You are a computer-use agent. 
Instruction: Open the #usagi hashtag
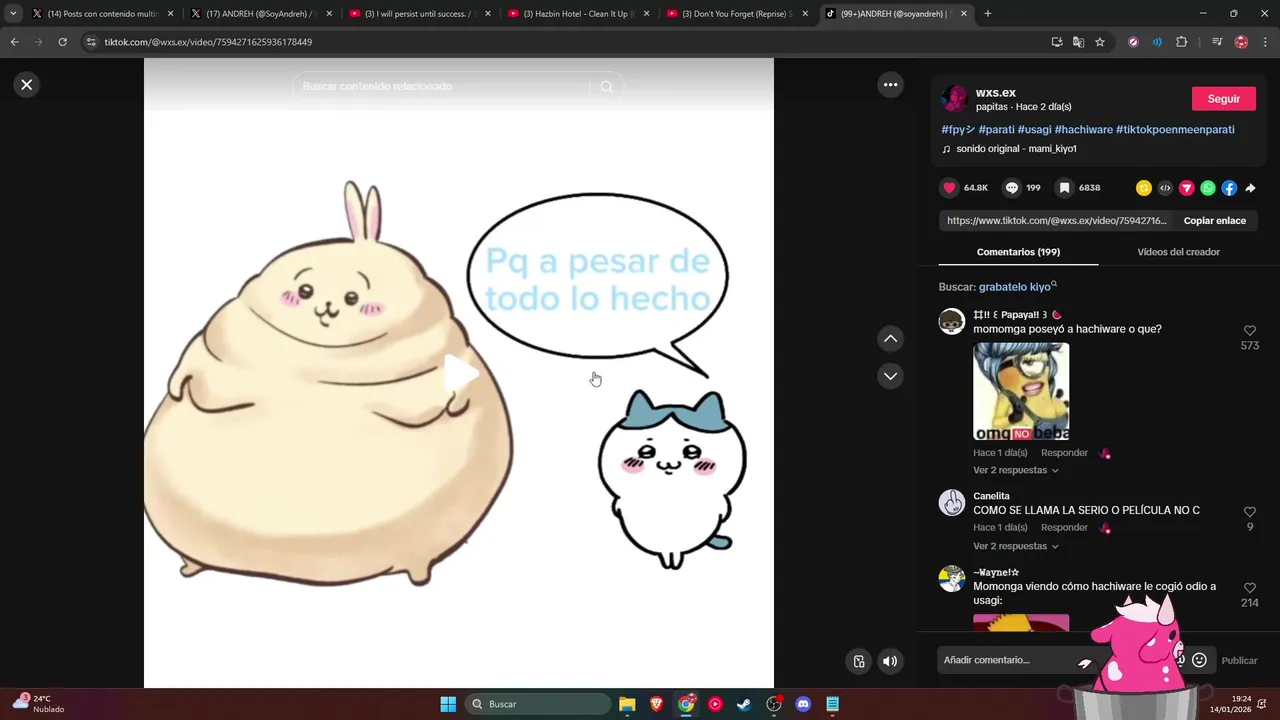point(1034,130)
